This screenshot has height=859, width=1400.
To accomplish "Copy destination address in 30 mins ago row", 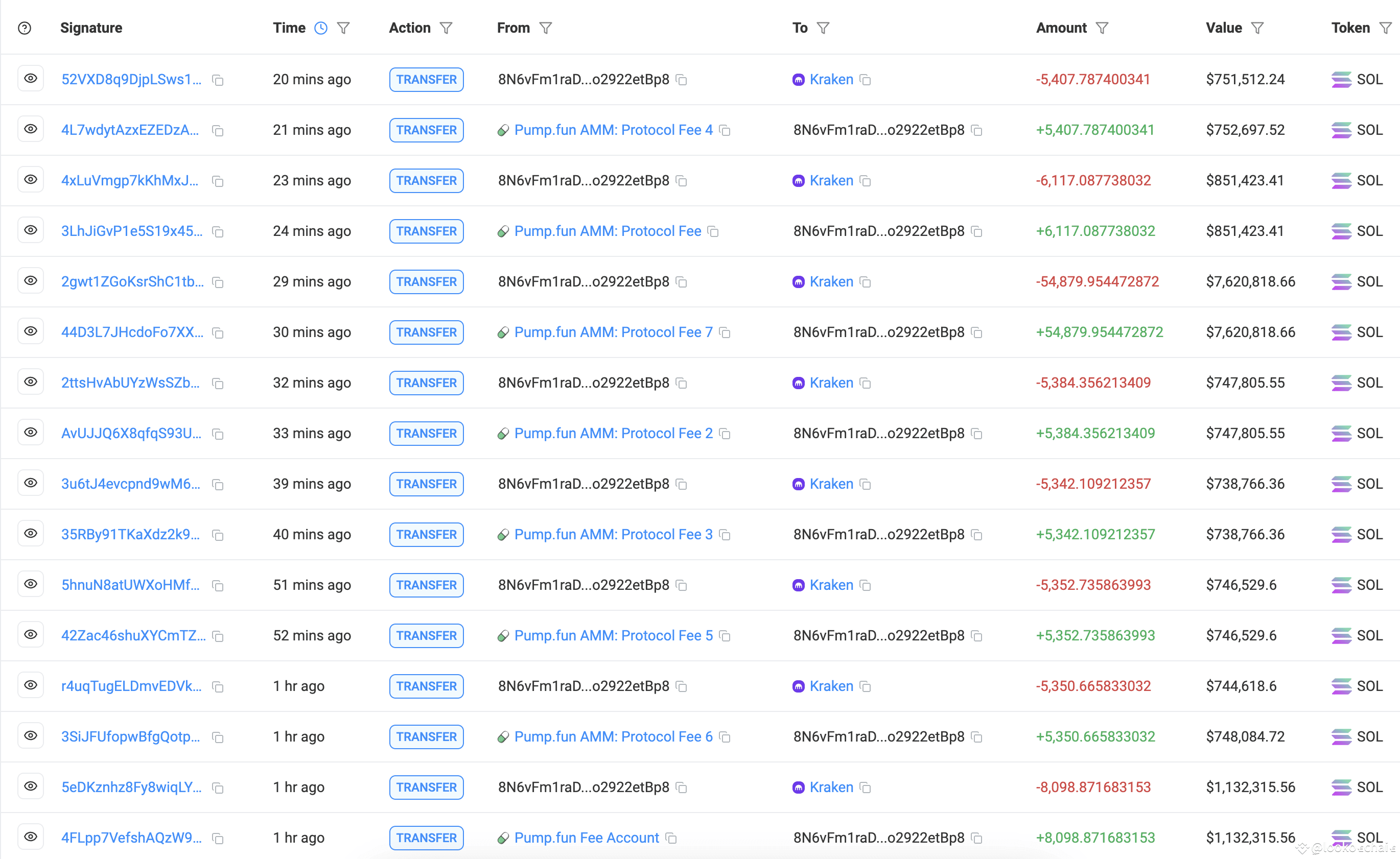I will click(976, 333).
